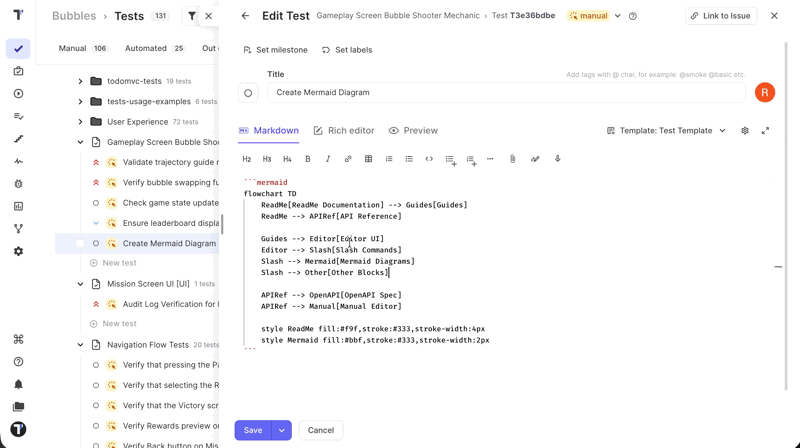Insert code block from toolbar
Image resolution: width=800 pixels, height=448 pixels.
tap(429, 159)
